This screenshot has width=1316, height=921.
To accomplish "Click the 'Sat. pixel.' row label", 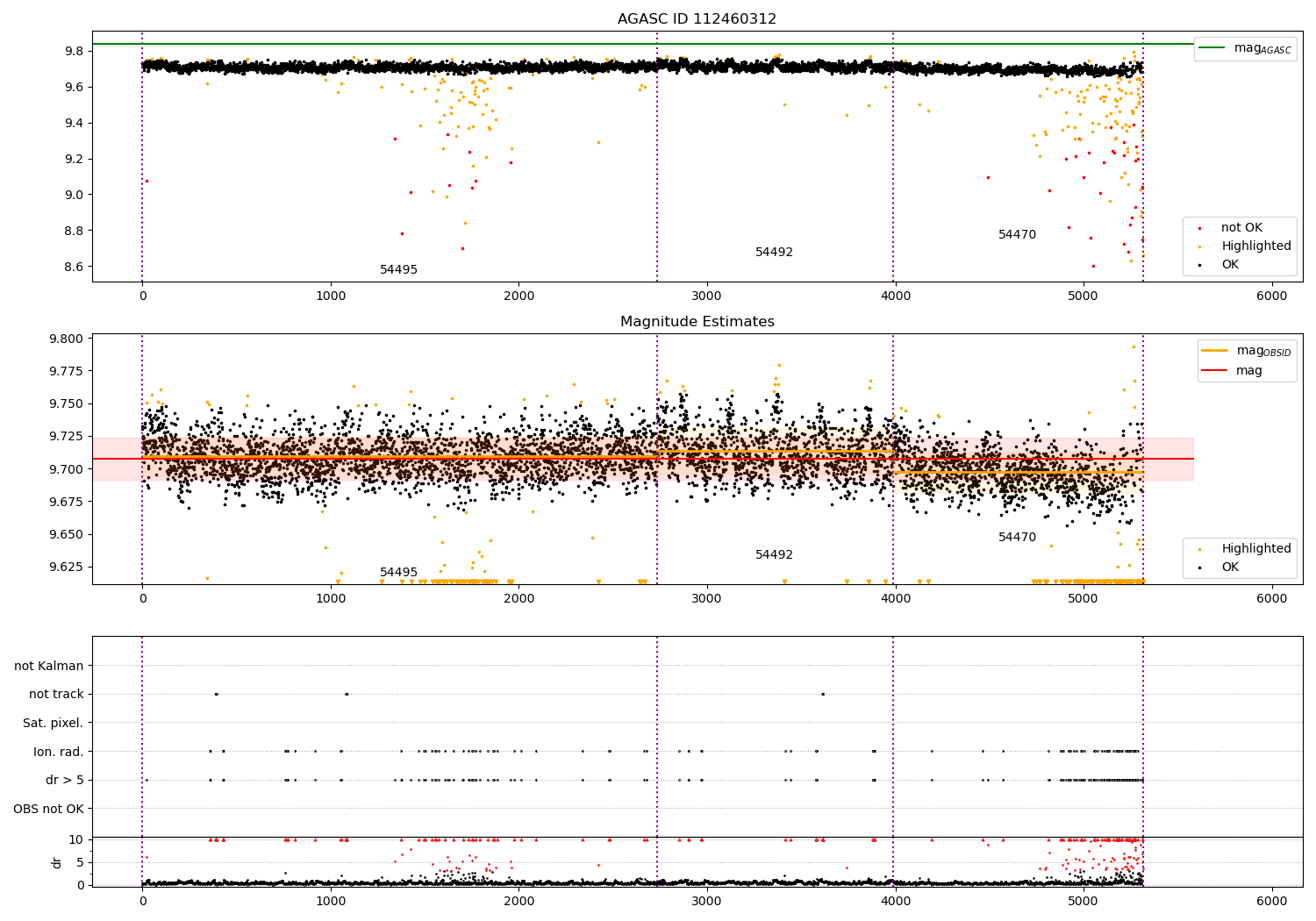I will 53,723.
